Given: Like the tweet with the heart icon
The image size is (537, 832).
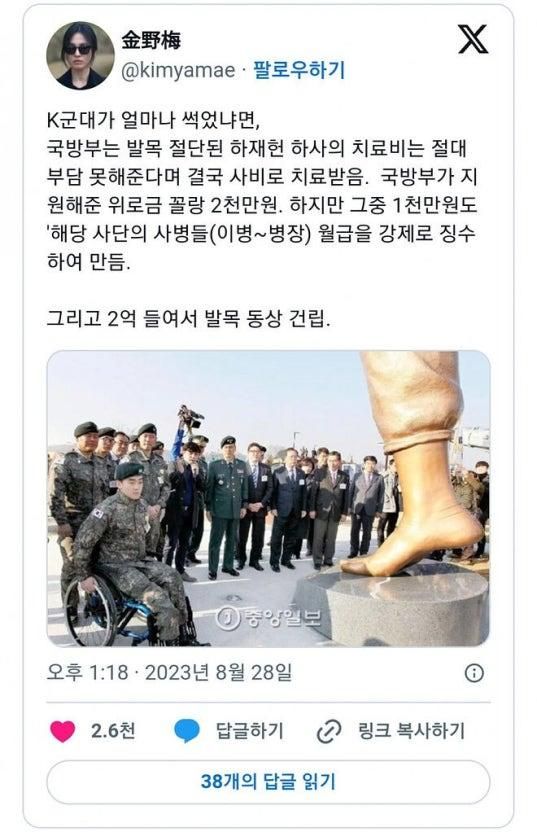Looking at the screenshot, I should point(63,731).
